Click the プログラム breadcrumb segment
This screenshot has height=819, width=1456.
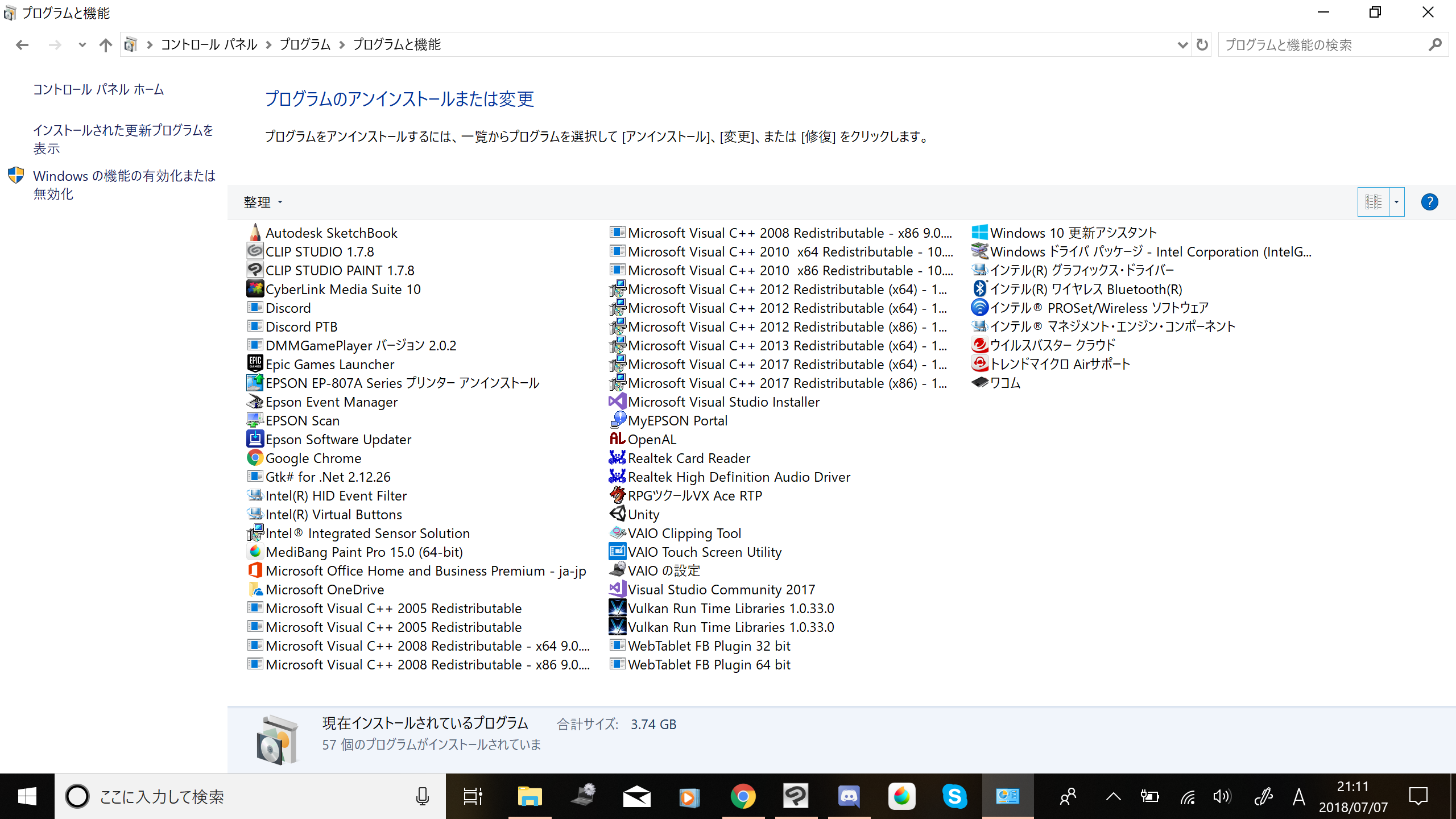pyautogui.click(x=305, y=44)
